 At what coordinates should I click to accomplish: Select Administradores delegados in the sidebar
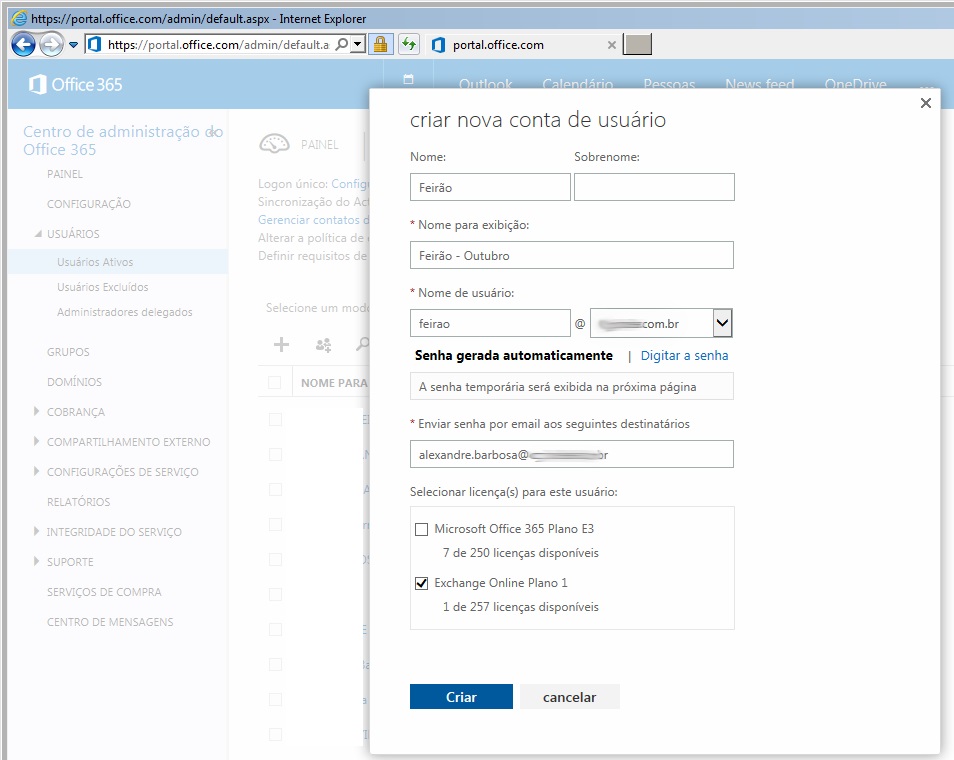pos(125,312)
